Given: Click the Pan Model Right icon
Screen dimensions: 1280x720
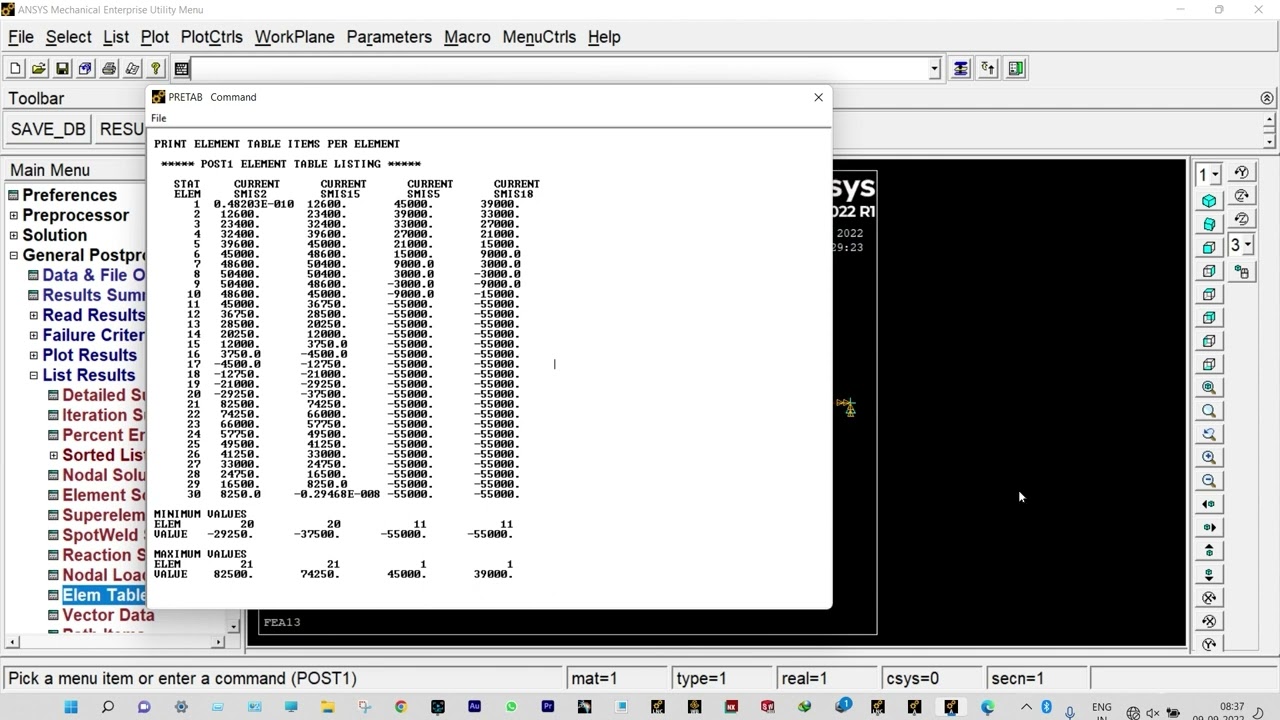Looking at the screenshot, I should 1209,527.
